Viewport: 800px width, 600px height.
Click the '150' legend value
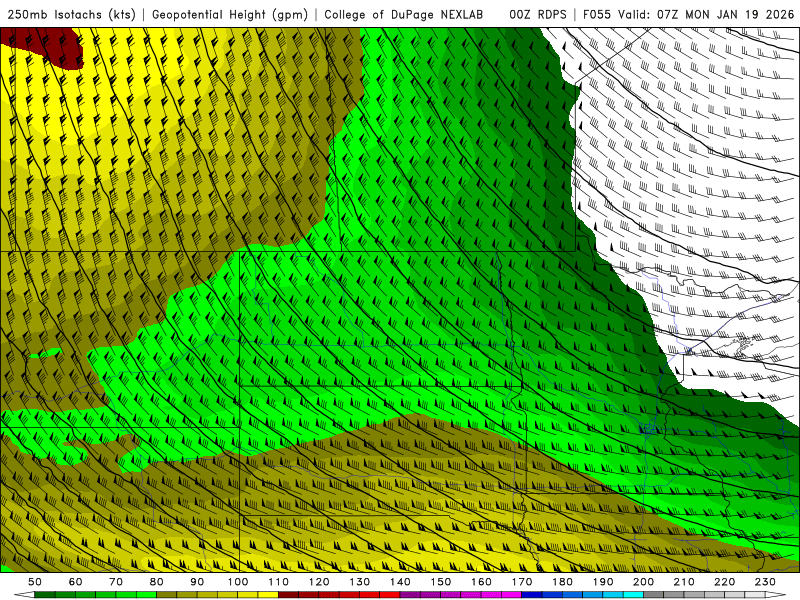point(441,582)
